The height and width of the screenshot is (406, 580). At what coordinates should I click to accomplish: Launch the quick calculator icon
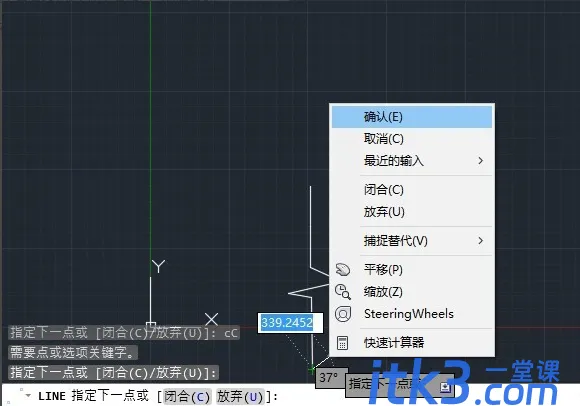coord(342,343)
